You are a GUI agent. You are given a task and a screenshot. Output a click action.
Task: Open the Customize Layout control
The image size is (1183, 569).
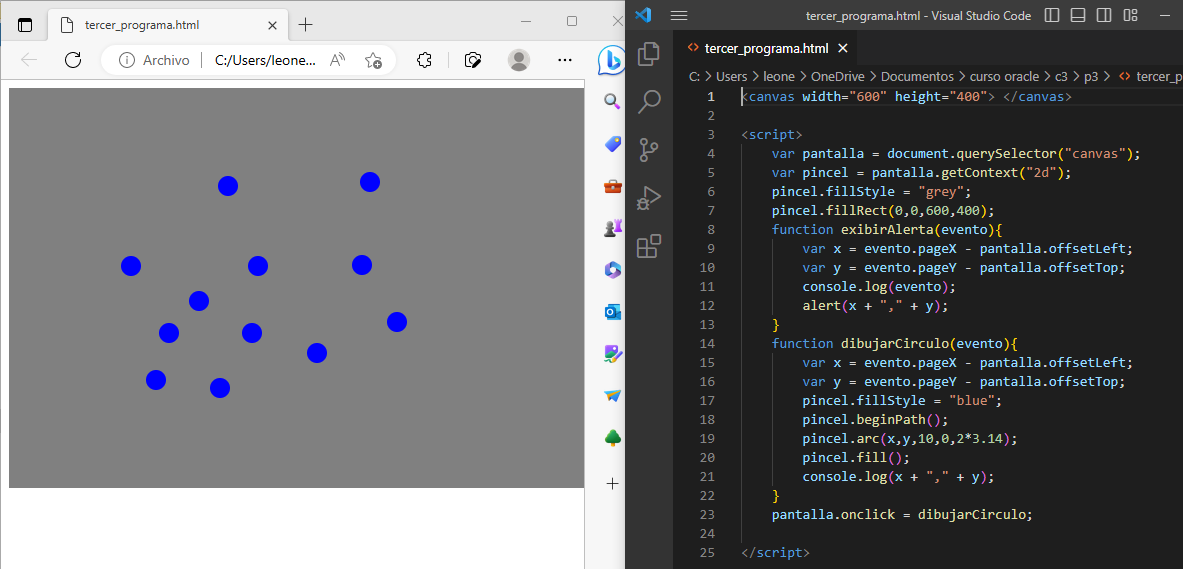1129,15
